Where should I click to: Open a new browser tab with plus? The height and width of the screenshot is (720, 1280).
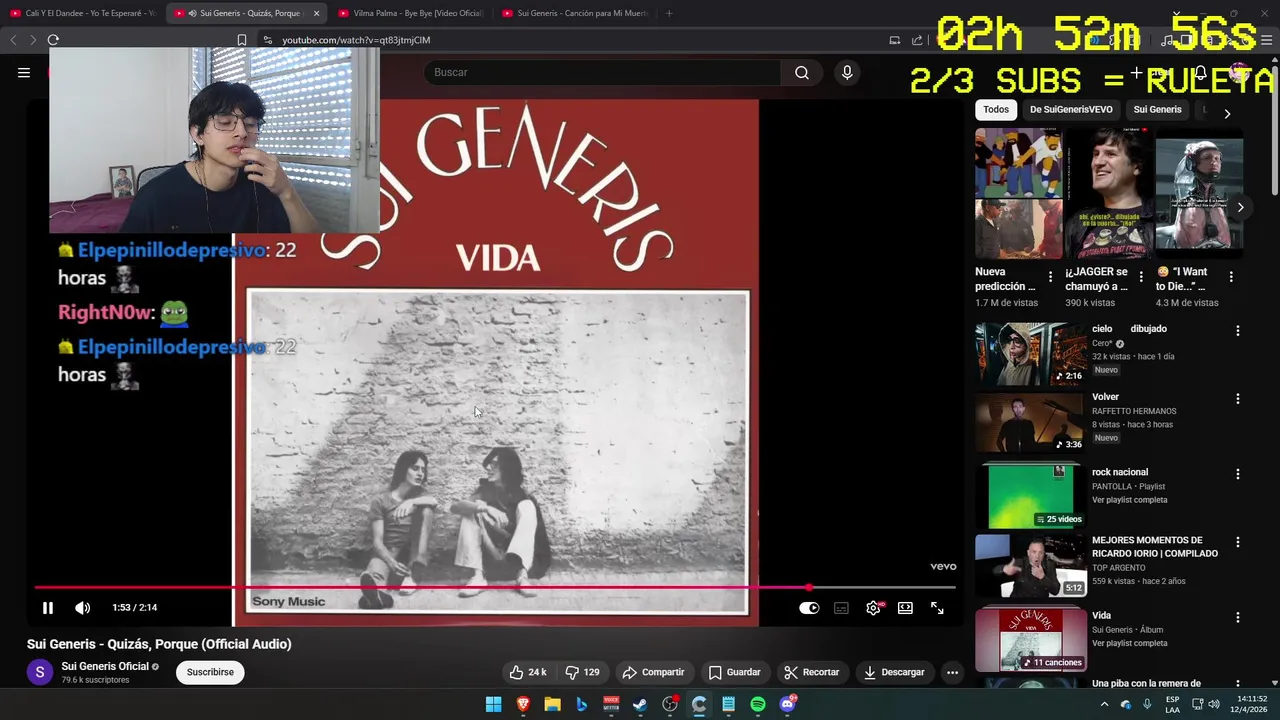coord(669,13)
